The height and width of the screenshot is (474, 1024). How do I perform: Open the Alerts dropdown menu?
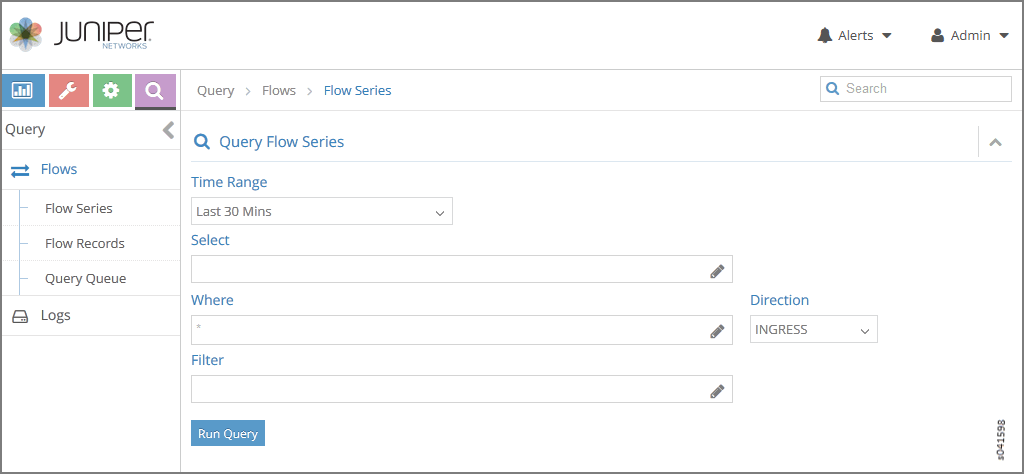(x=853, y=36)
